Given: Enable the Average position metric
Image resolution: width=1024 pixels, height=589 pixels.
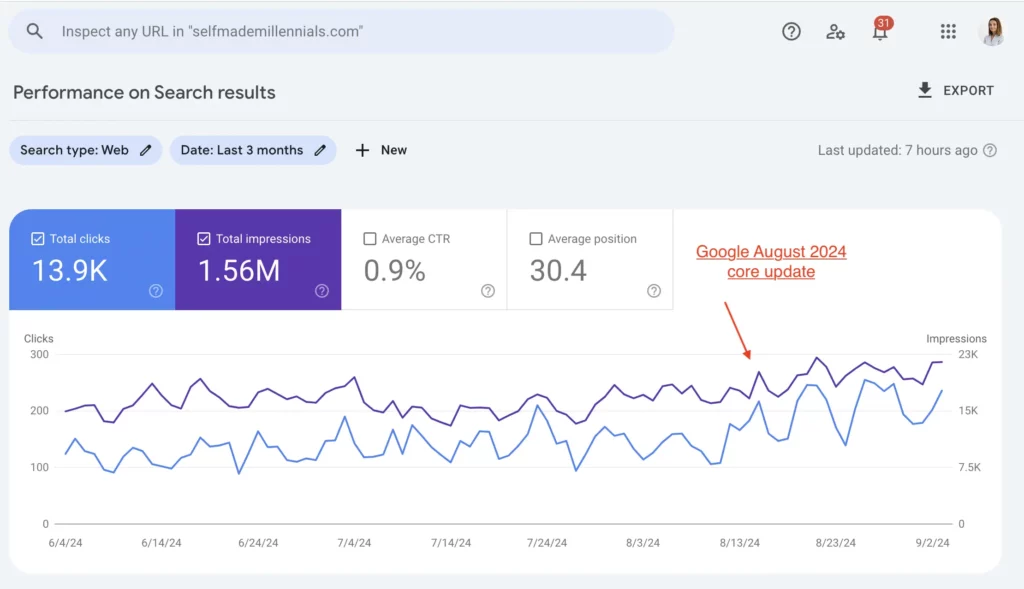Looking at the screenshot, I should pos(537,239).
